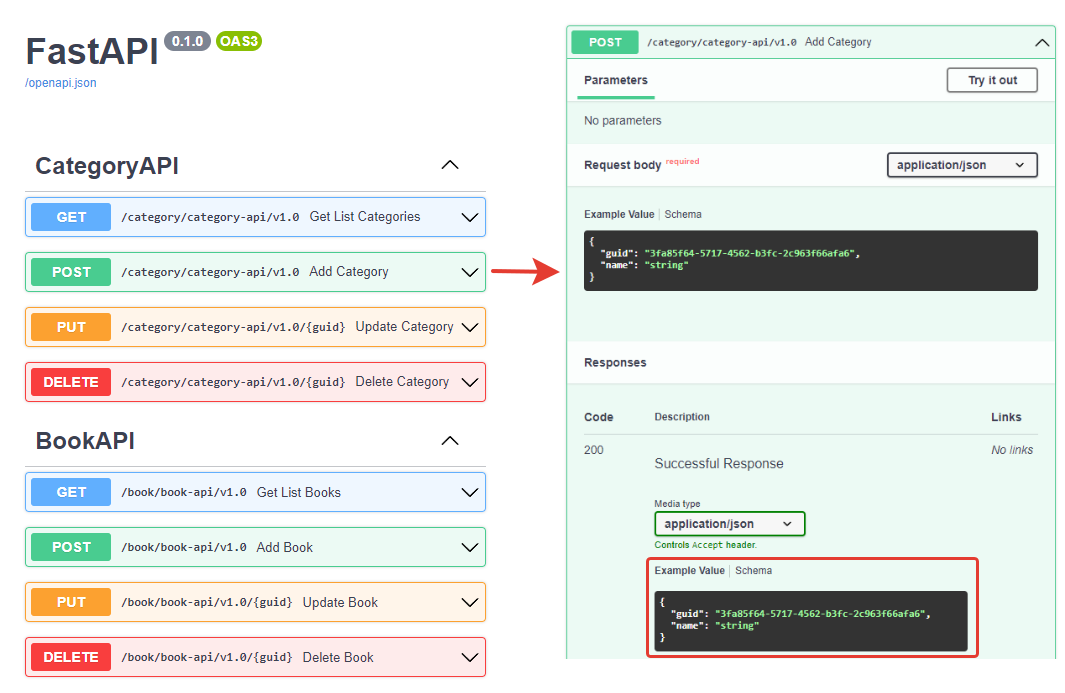This screenshot has width=1065, height=693.
Task: Click the request body example JSON block
Action: click(810, 260)
